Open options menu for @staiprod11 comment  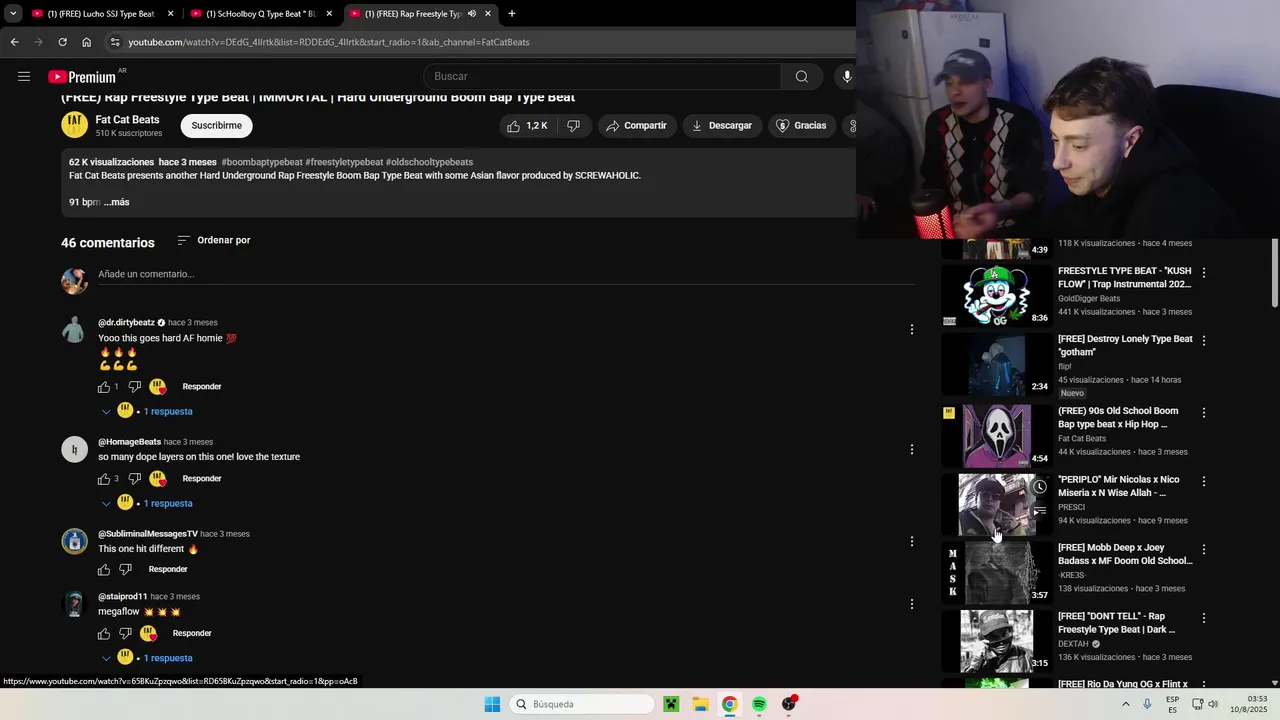click(x=911, y=604)
